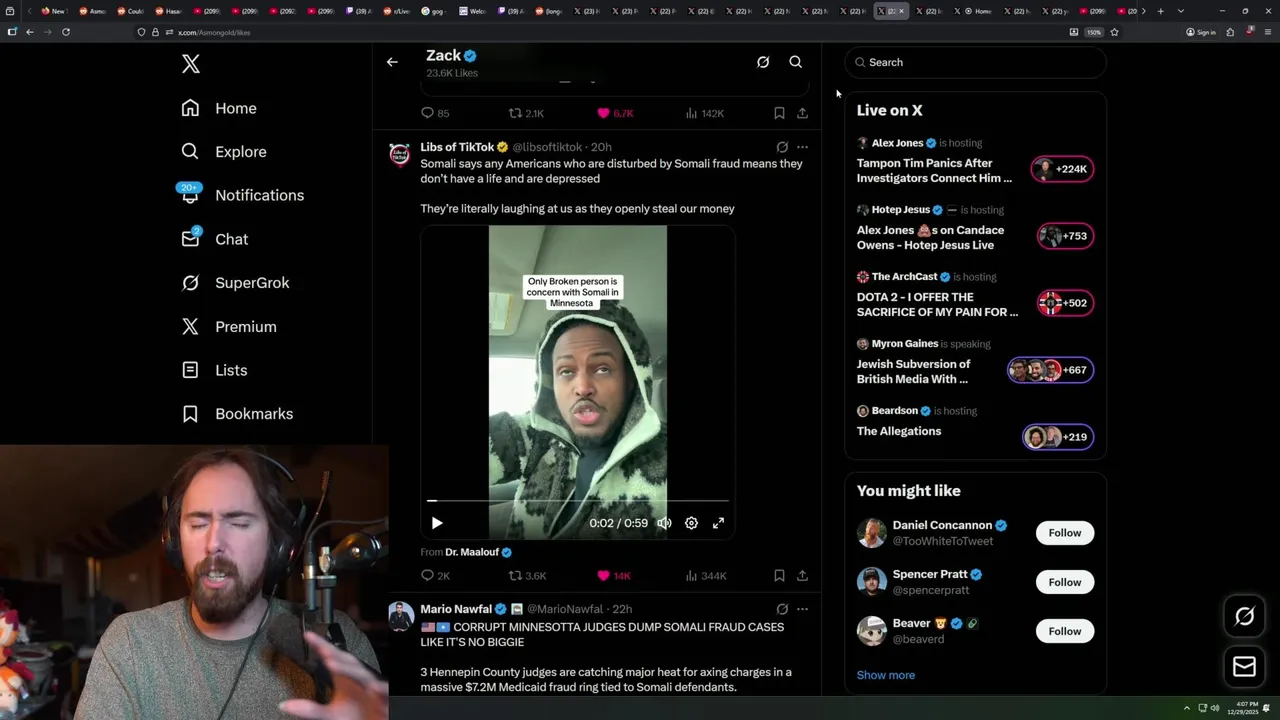The height and width of the screenshot is (720, 1280).
Task: Join Hotep Jesus live with +753
Action: (x=1065, y=236)
